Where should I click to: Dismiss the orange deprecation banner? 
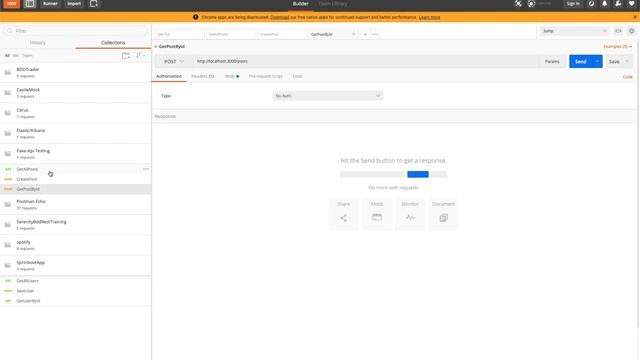tap(635, 17)
